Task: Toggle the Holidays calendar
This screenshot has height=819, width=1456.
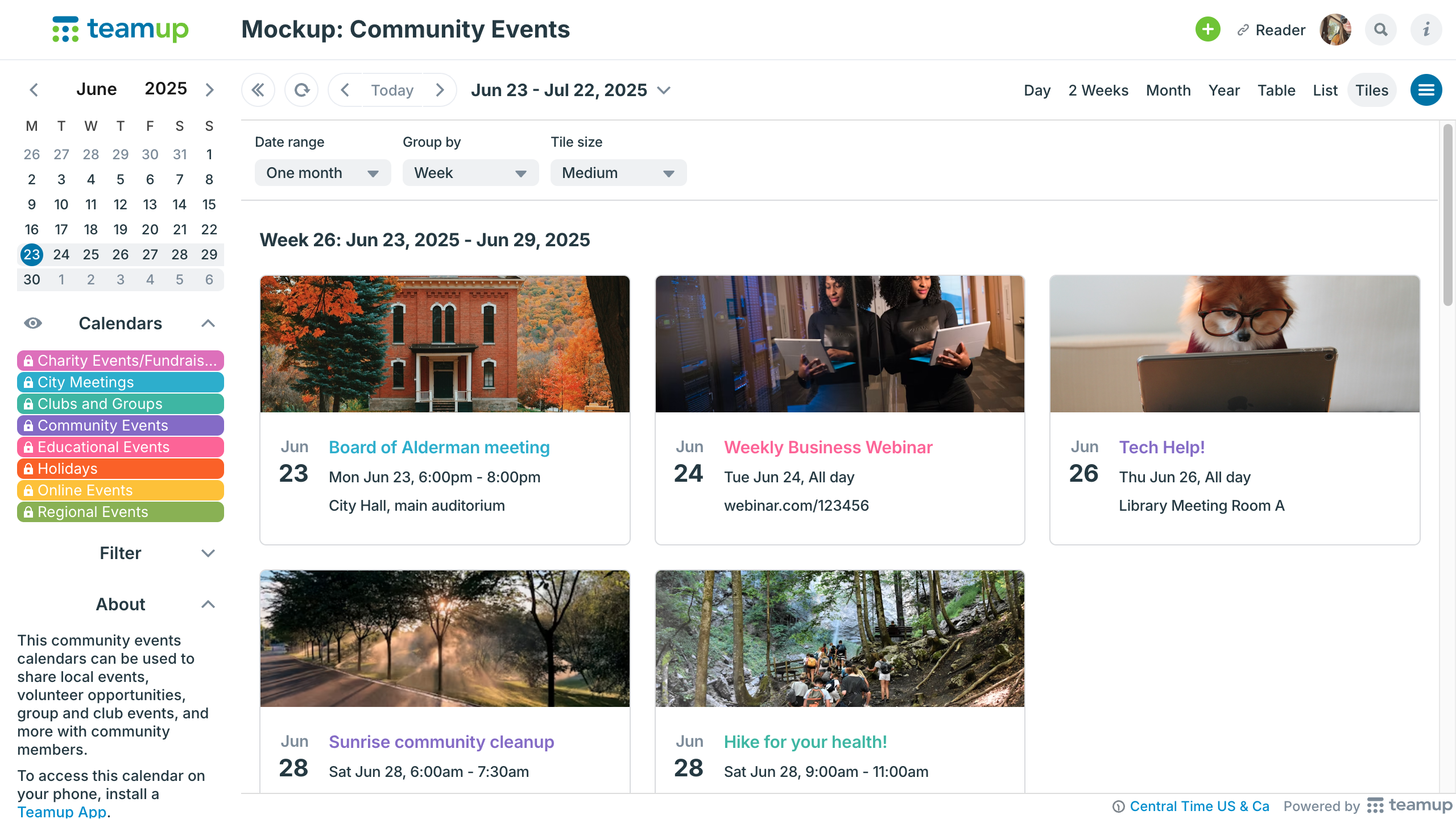Action: pos(121,469)
